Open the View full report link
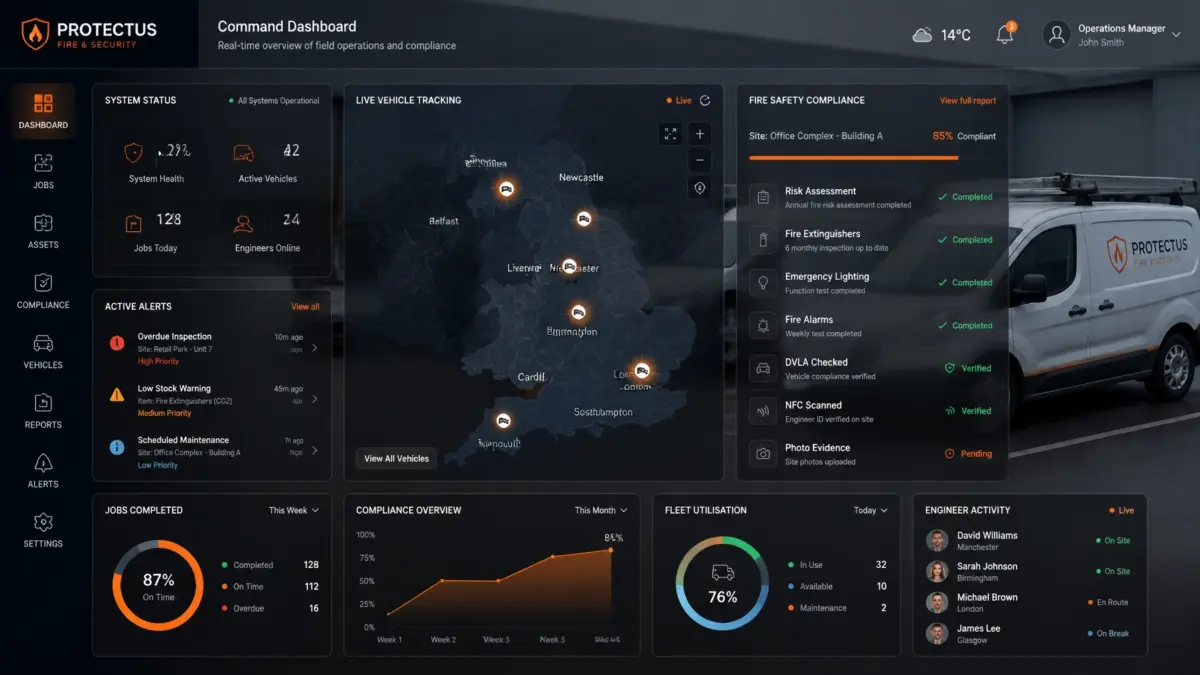Viewport: 1200px width, 675px height. (x=968, y=101)
